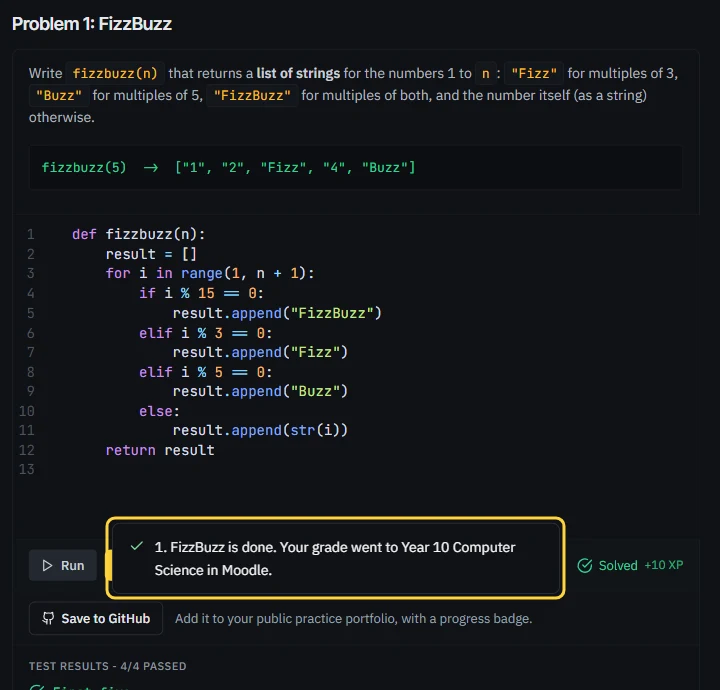Click code line 'result.append("Fizz")'
Image resolution: width=720 pixels, height=690 pixels.
coord(260,352)
